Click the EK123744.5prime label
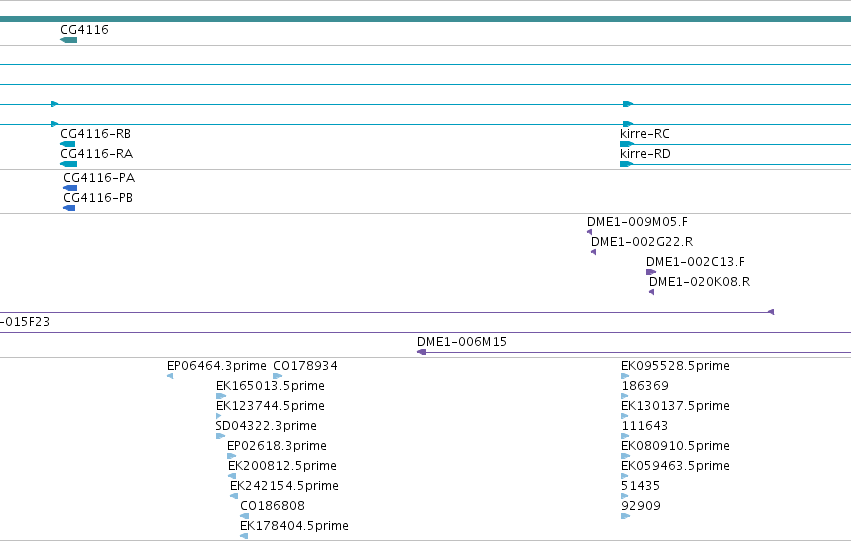This screenshot has height=541, width=851. point(270,406)
